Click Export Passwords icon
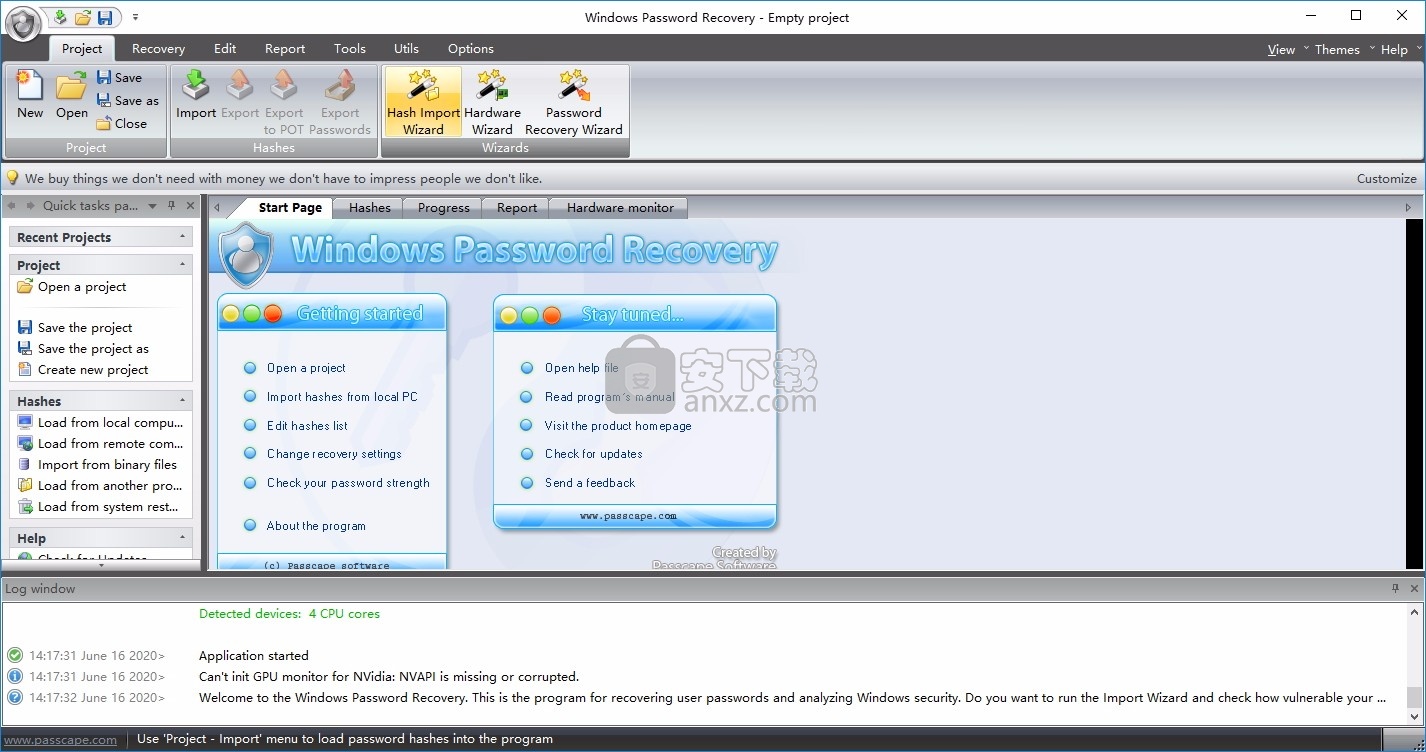 (340, 102)
